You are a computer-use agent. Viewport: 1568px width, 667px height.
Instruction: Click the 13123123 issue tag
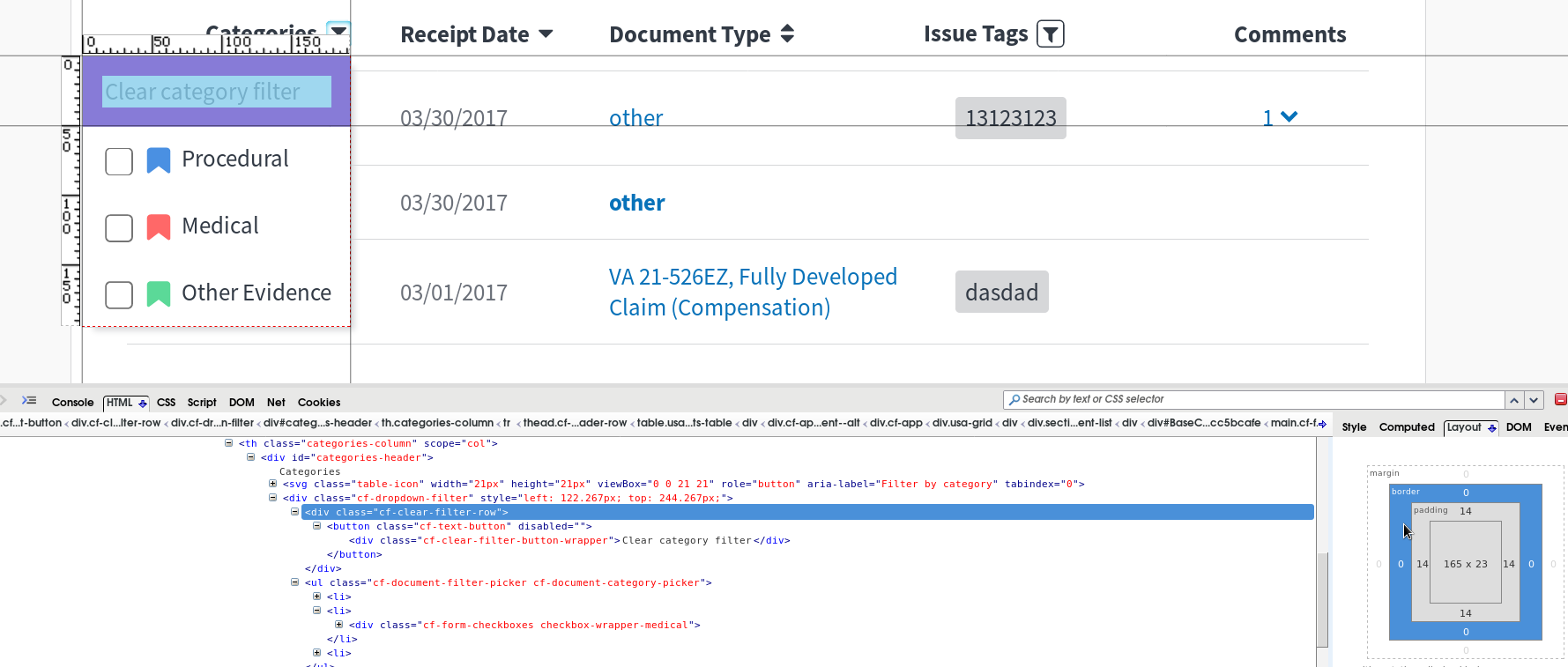click(1011, 118)
